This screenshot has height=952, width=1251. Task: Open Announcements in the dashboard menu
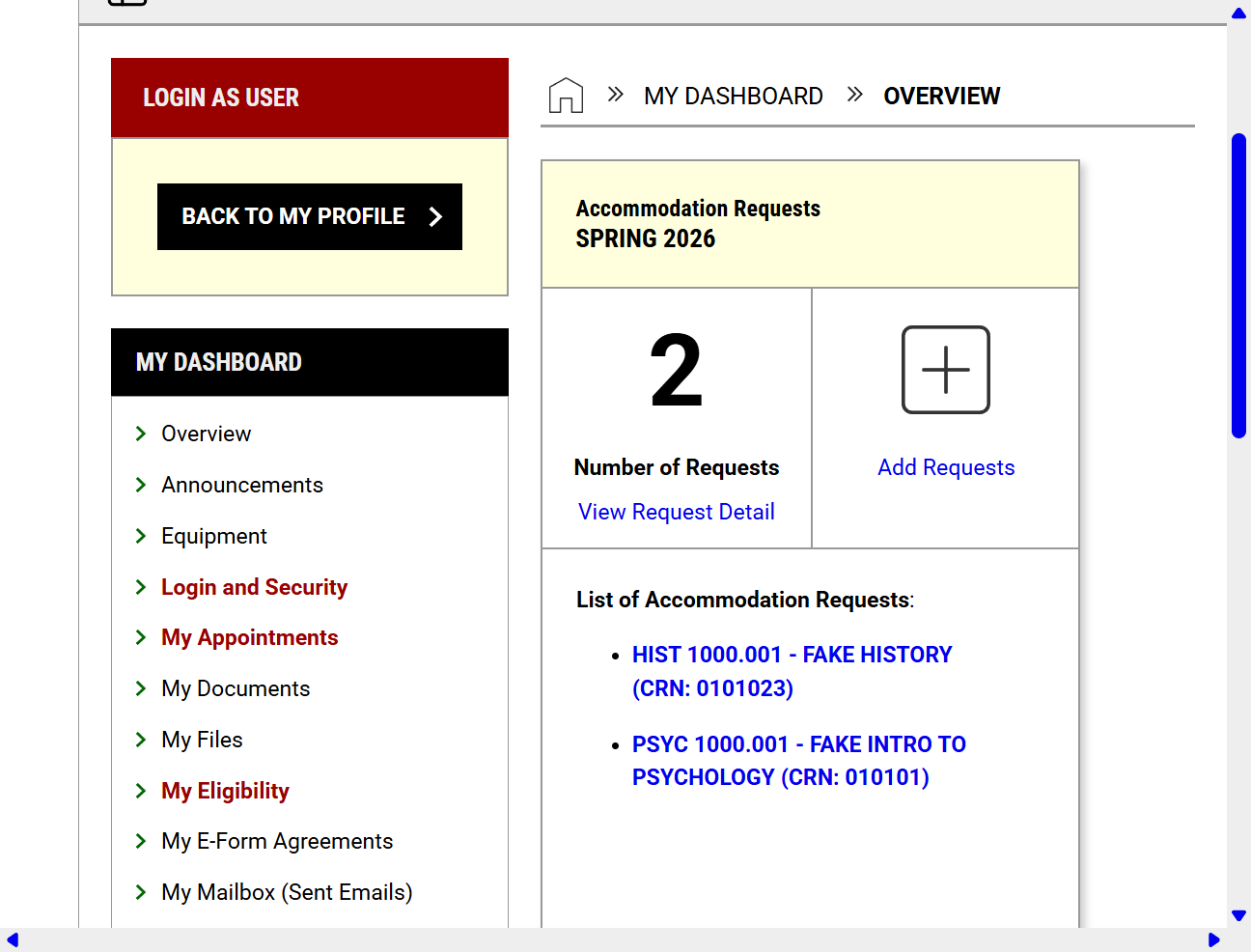[x=242, y=485]
